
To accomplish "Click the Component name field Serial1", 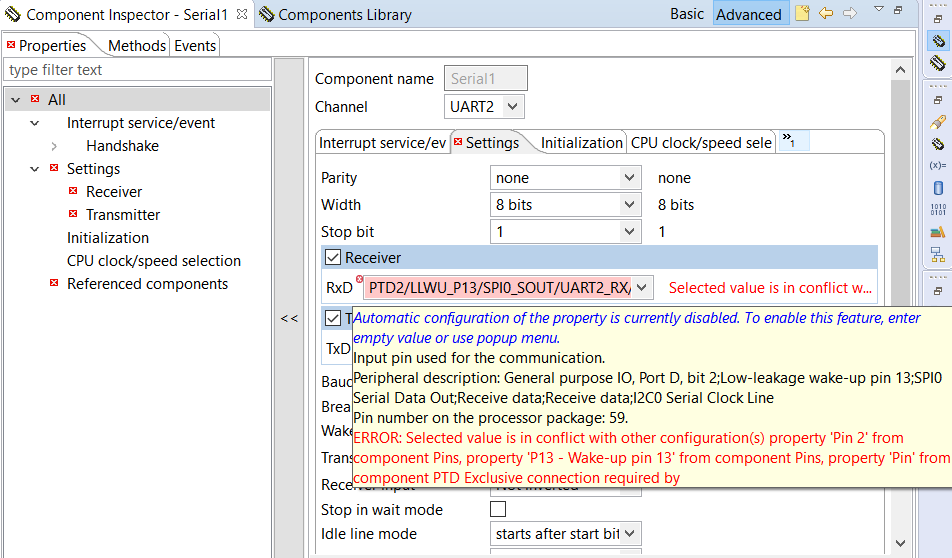I will tap(486, 78).
